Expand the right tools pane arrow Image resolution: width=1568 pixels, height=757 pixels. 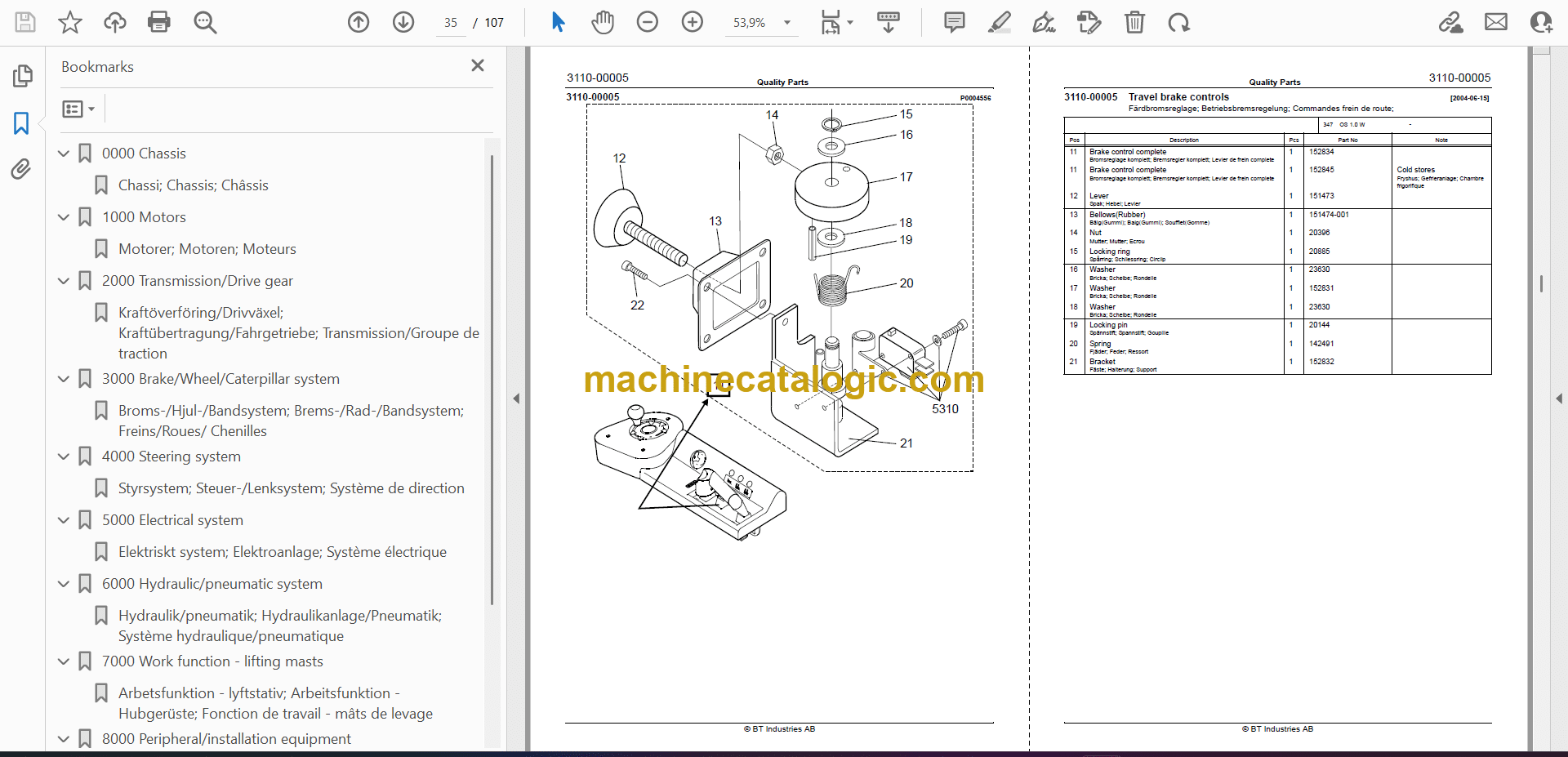(x=1559, y=399)
